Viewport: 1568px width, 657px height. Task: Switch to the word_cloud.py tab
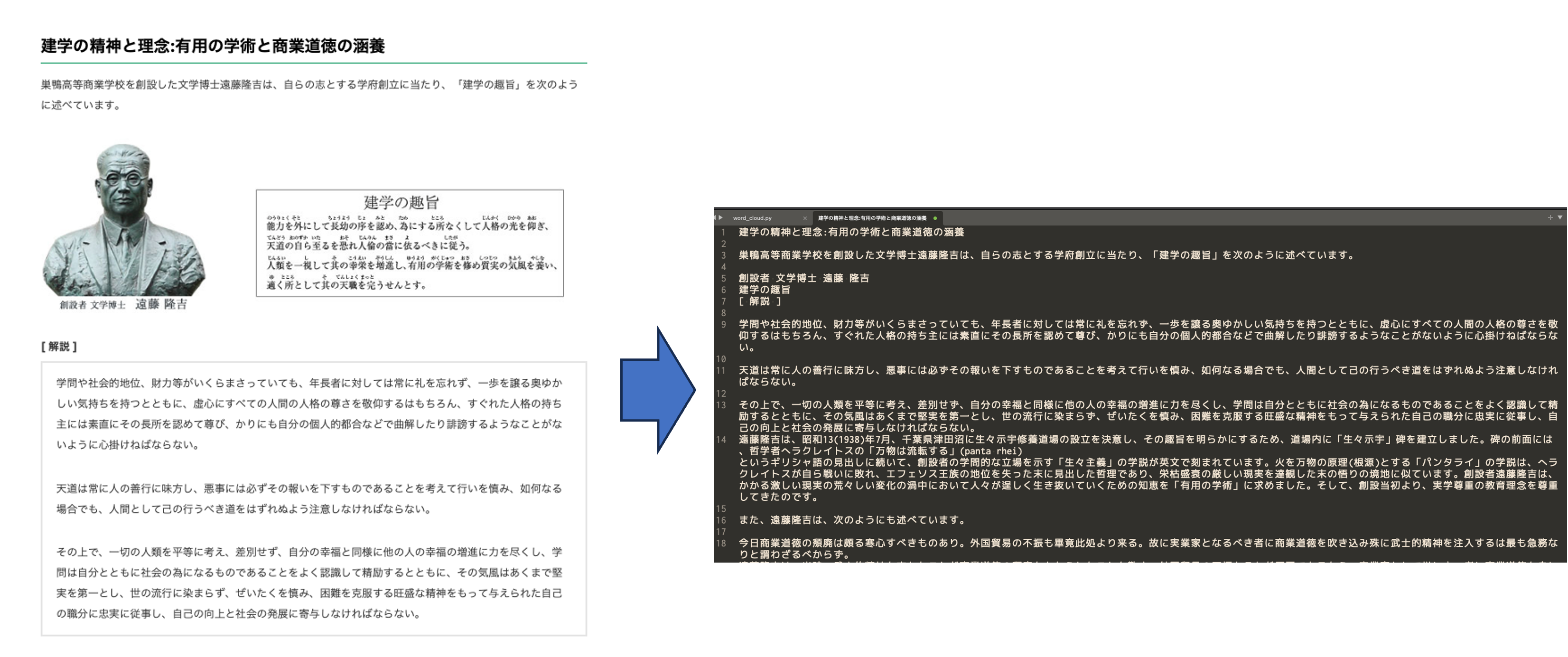click(752, 218)
